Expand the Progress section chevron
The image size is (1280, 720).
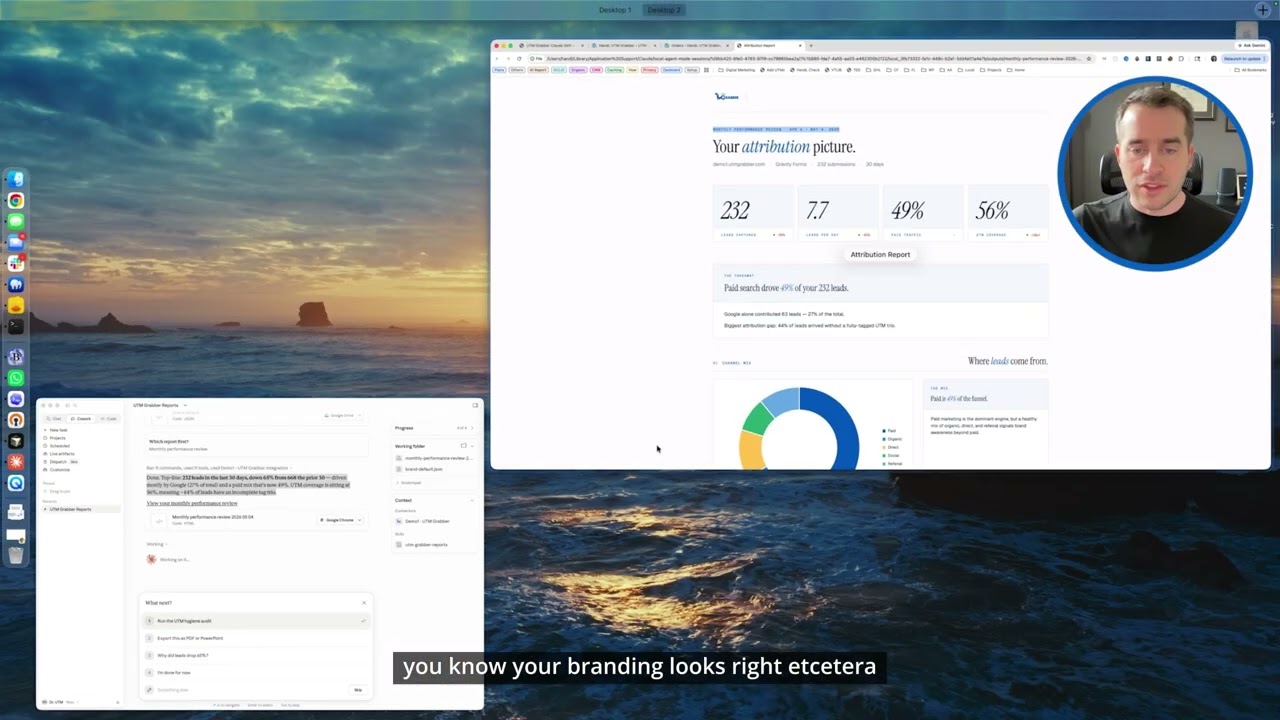[472, 428]
